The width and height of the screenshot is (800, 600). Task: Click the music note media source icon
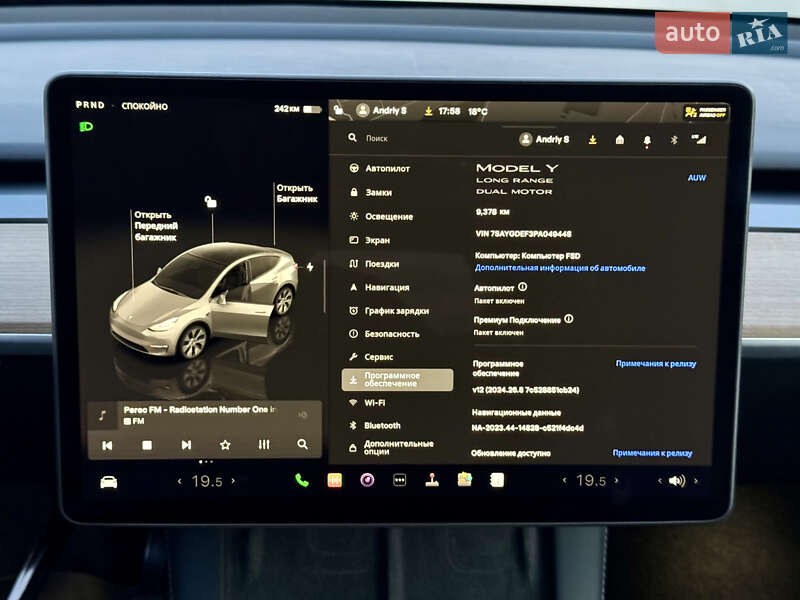[x=103, y=415]
